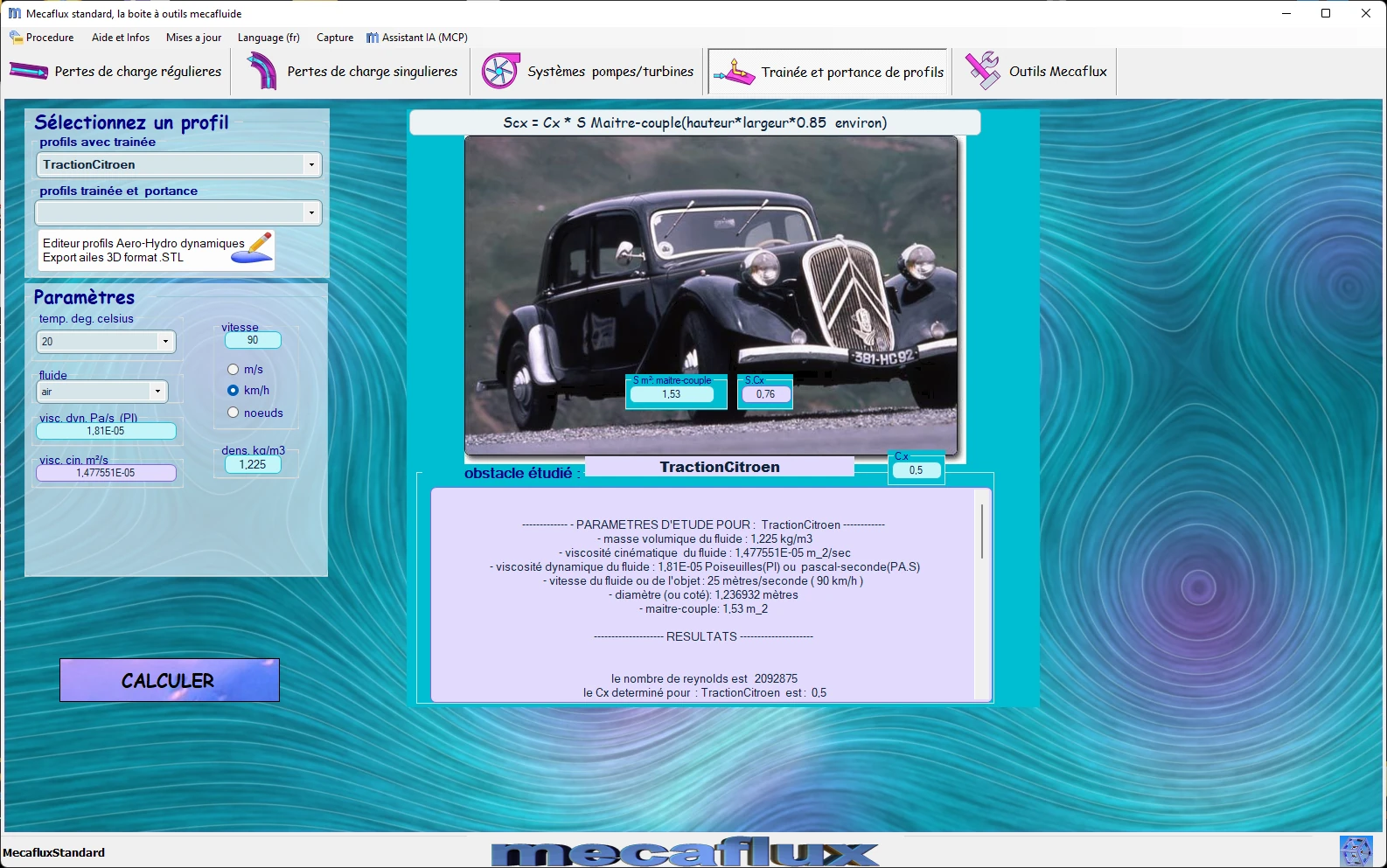Click the turbine icon for Systèmes pompes/turbines
Image resolution: width=1387 pixels, height=868 pixels.
coord(500,71)
